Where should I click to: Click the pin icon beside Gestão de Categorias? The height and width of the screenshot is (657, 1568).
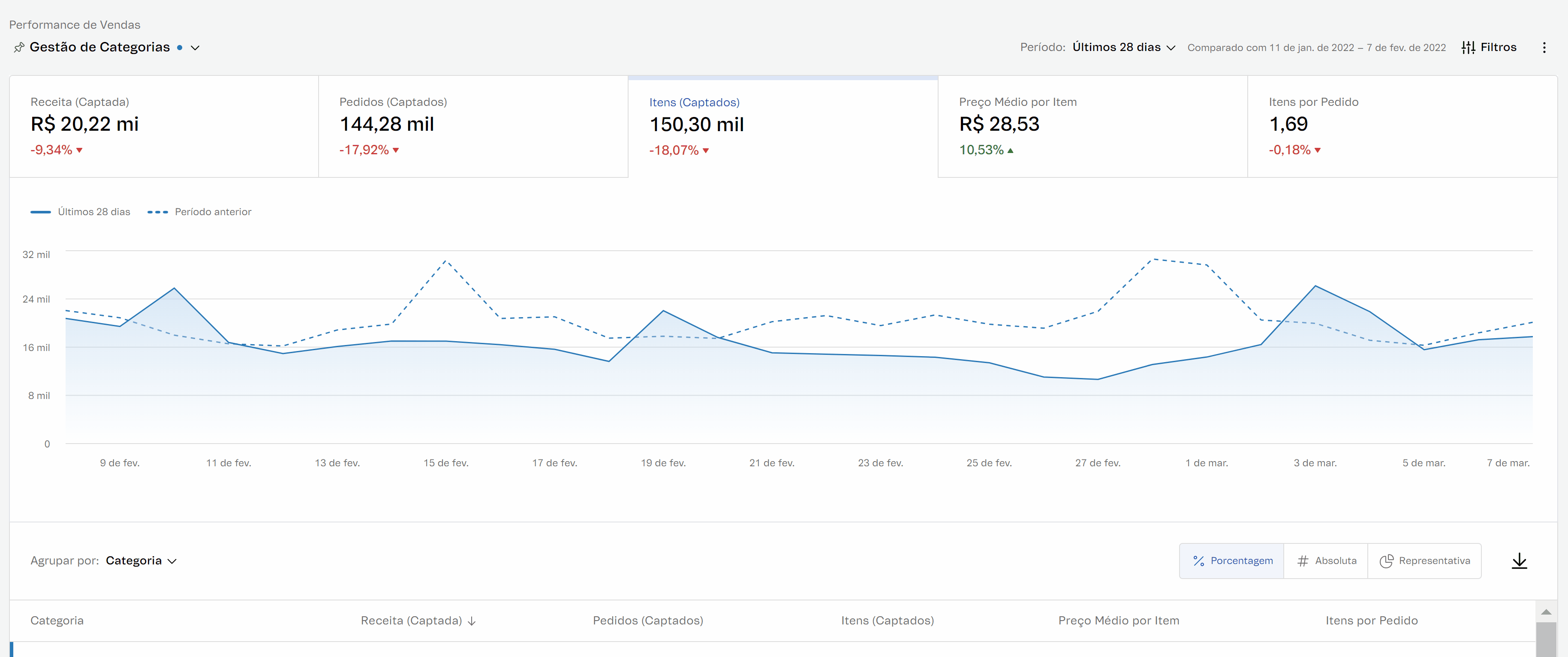pos(19,48)
